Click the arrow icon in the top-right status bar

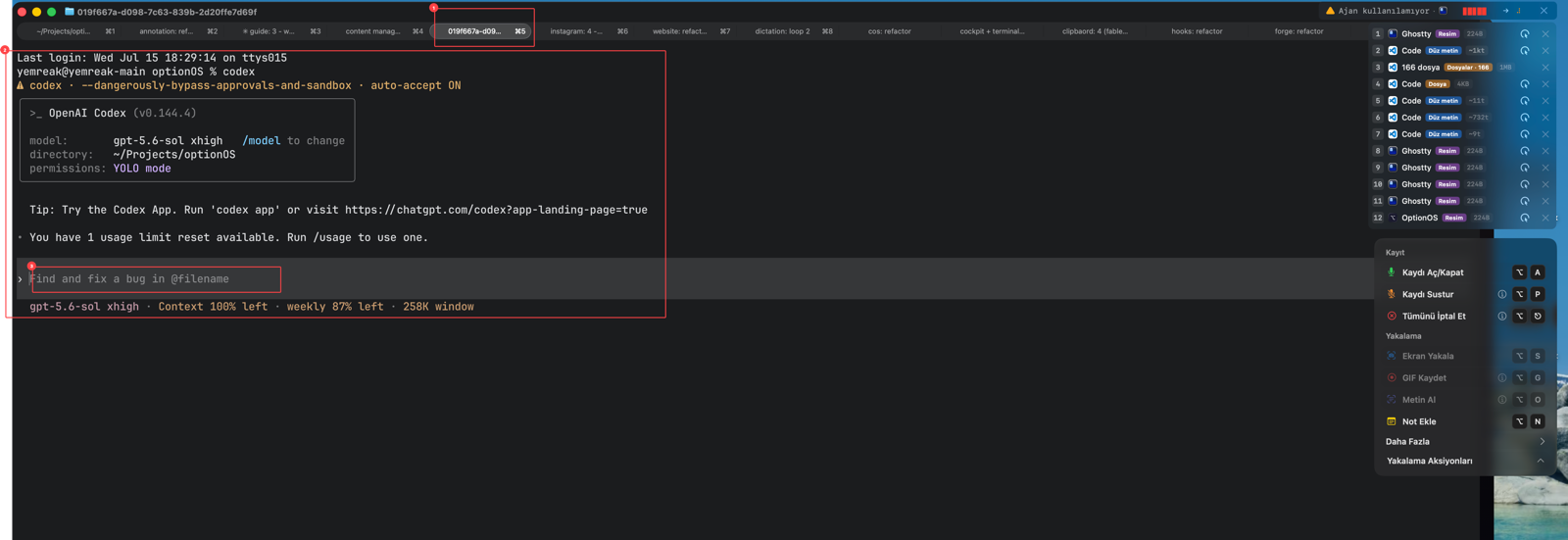1505,11
